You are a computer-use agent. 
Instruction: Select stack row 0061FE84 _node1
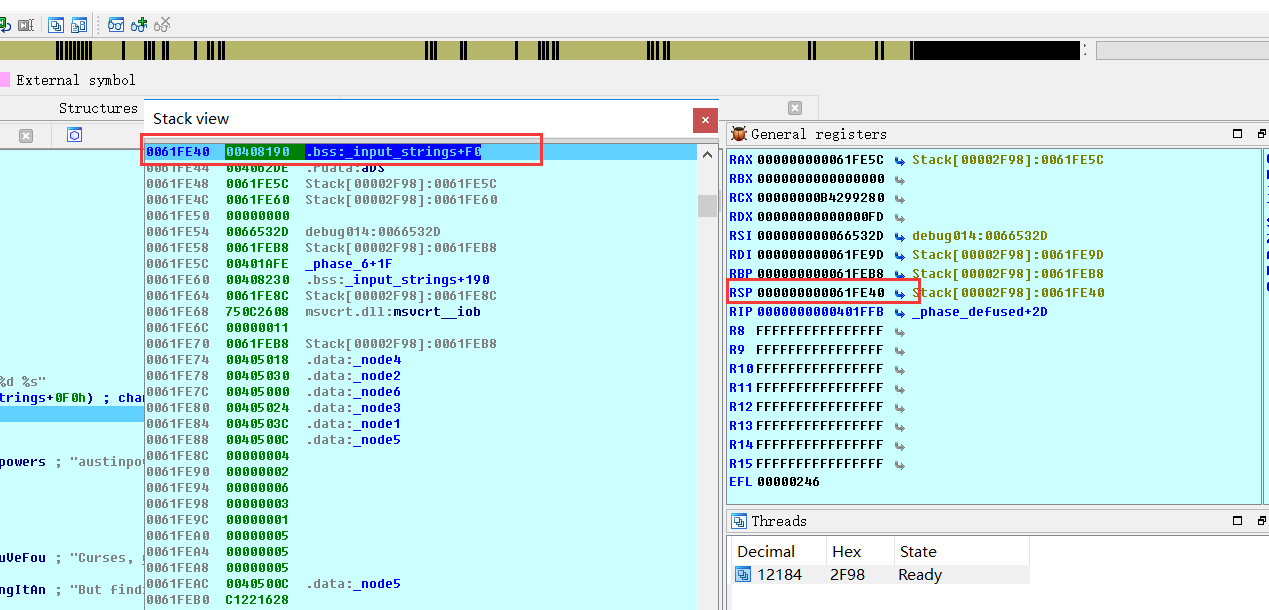click(419, 424)
